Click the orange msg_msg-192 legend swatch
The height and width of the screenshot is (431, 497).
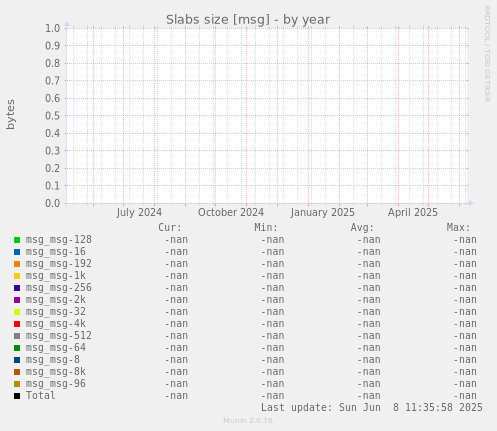tap(17, 264)
